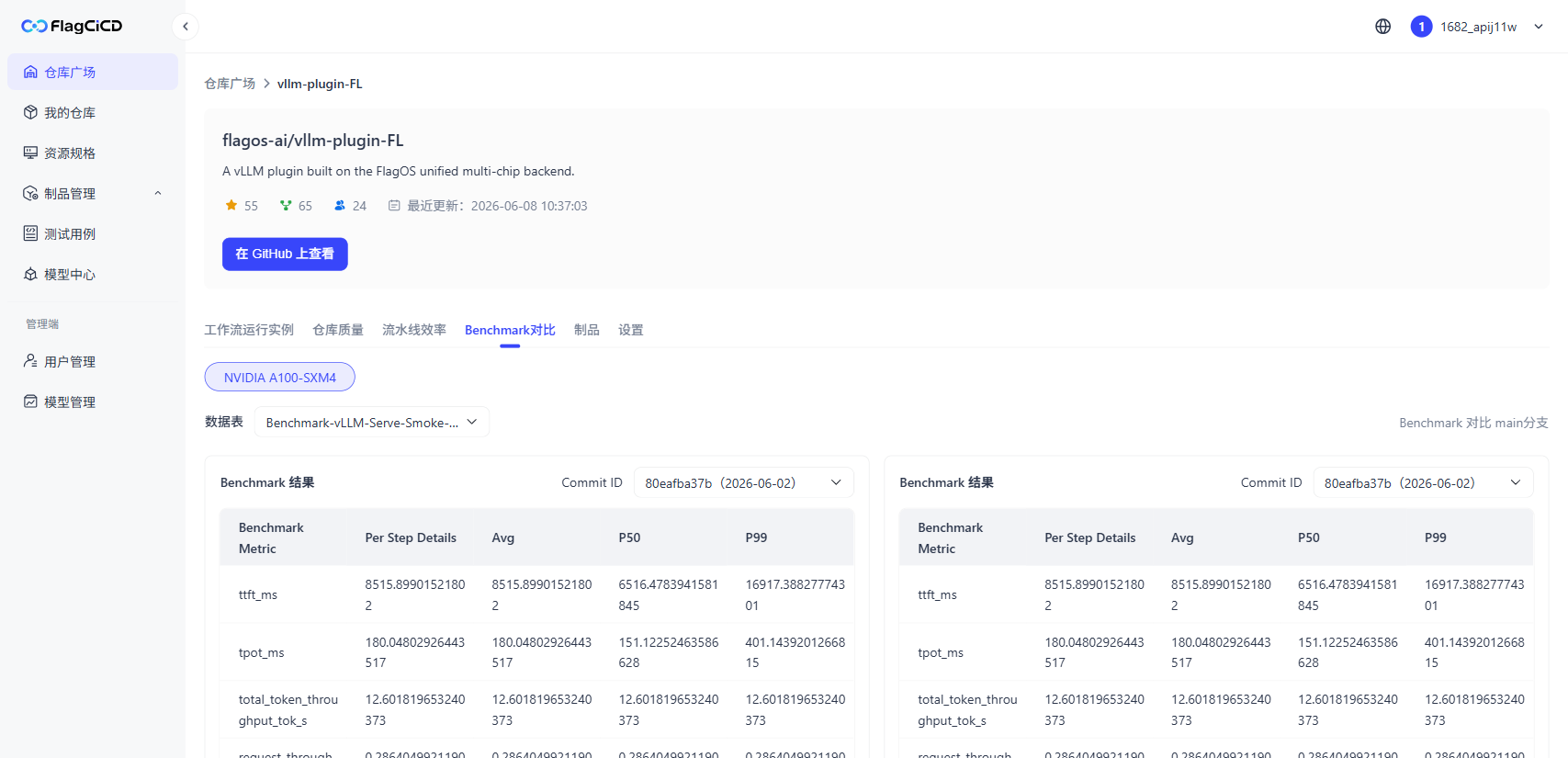Click the fork count icon
This screenshot has width=1568, height=758.
click(x=286, y=206)
